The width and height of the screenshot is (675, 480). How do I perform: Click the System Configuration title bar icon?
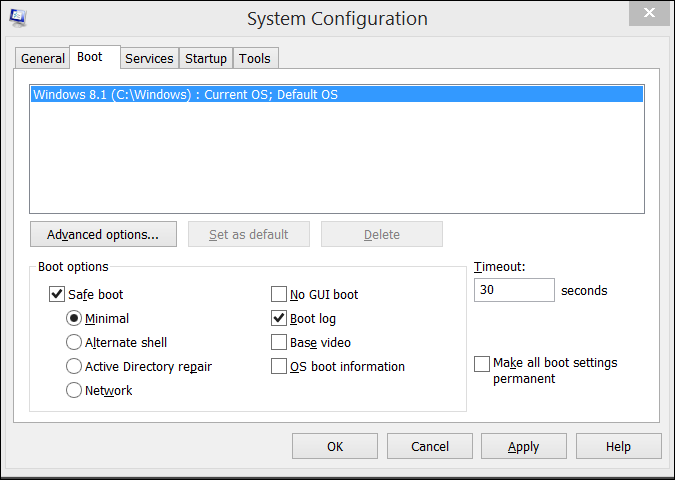pos(18,18)
